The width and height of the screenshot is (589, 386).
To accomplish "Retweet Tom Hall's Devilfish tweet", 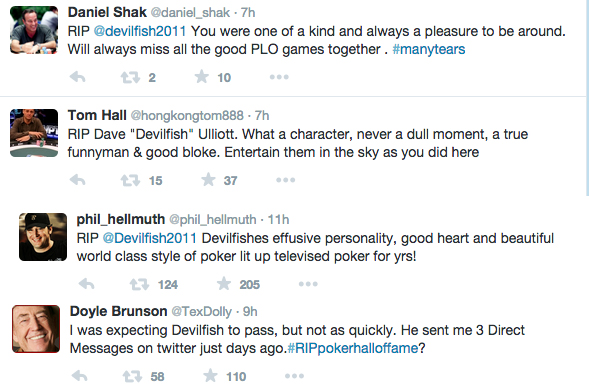I will coord(130,181).
